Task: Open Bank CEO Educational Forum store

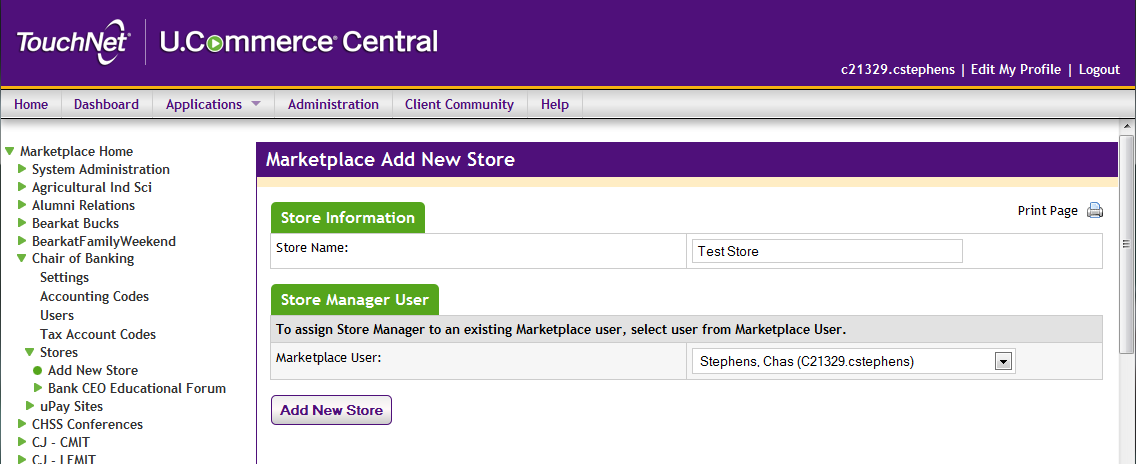Action: coord(137,389)
